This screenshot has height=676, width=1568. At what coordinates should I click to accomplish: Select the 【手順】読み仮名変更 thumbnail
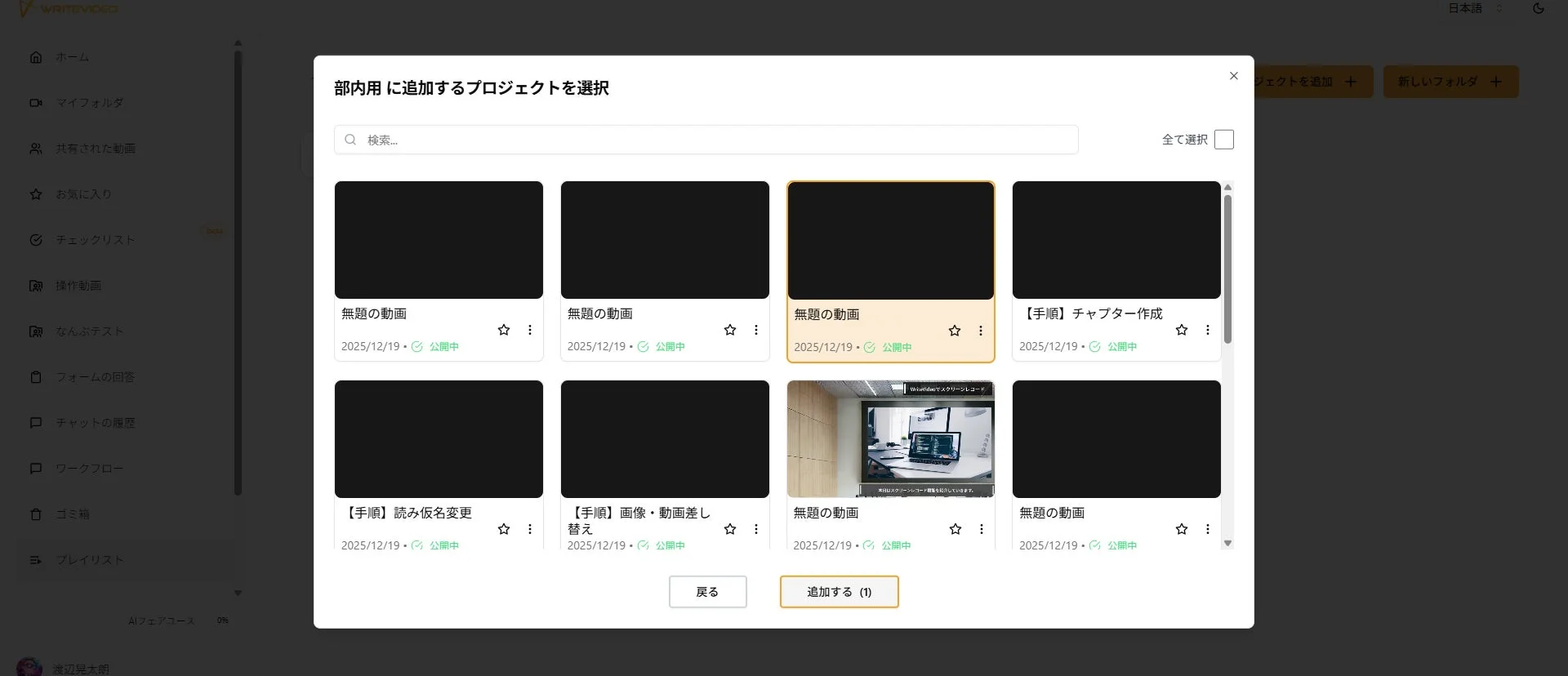tap(439, 439)
